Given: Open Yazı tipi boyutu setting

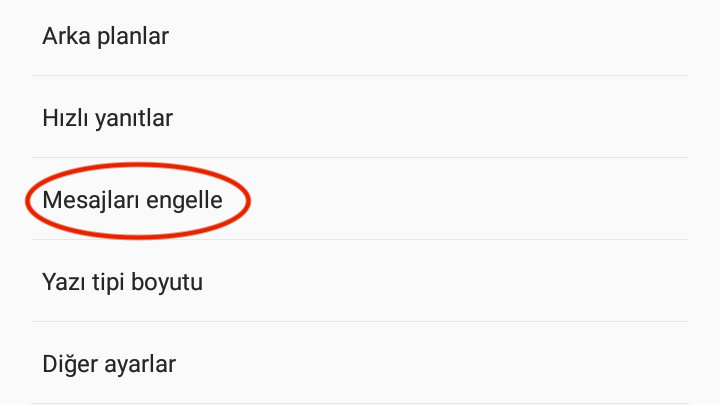Looking at the screenshot, I should (x=360, y=281).
